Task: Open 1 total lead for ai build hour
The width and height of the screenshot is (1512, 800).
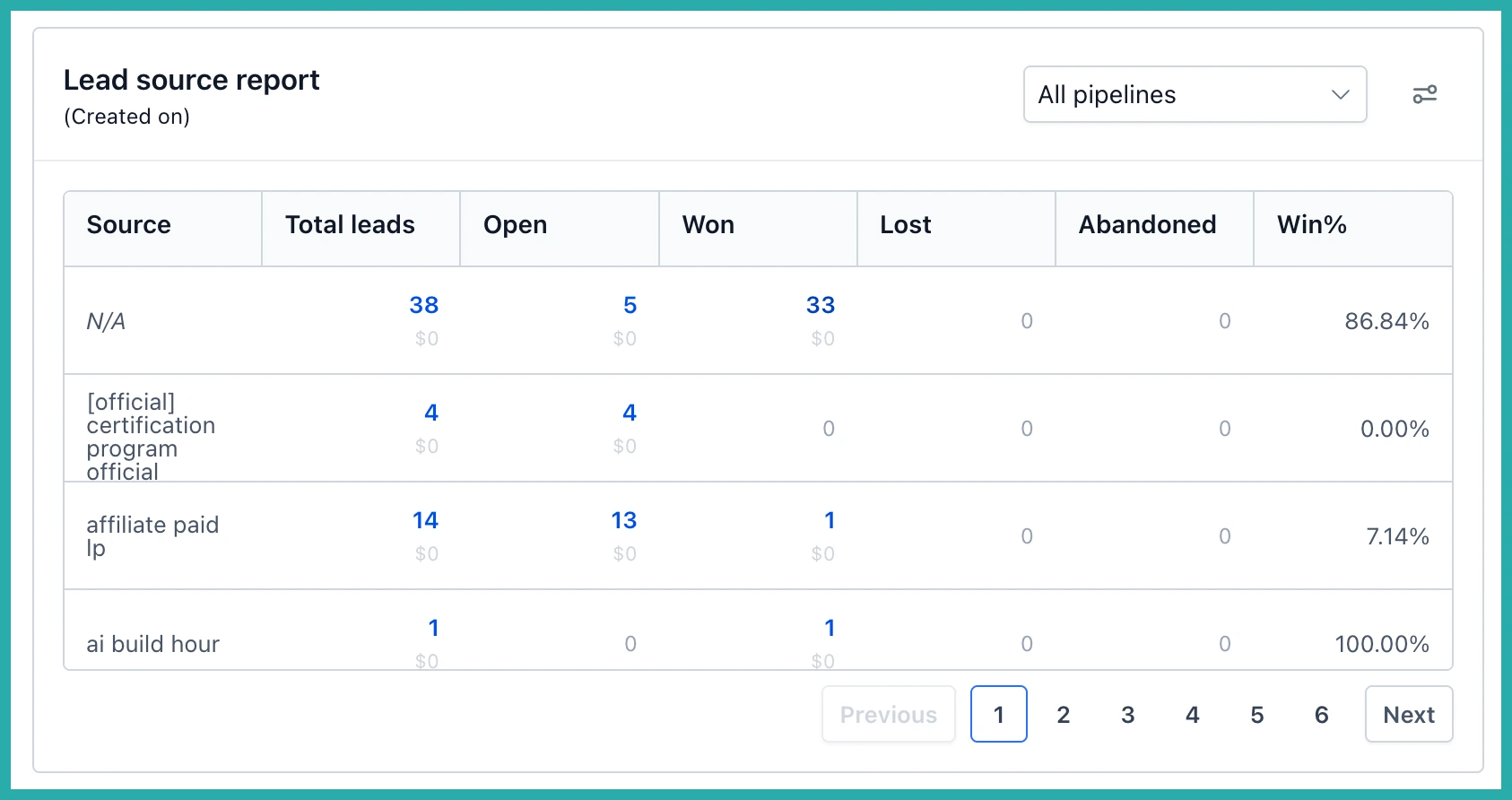Action: [x=433, y=628]
